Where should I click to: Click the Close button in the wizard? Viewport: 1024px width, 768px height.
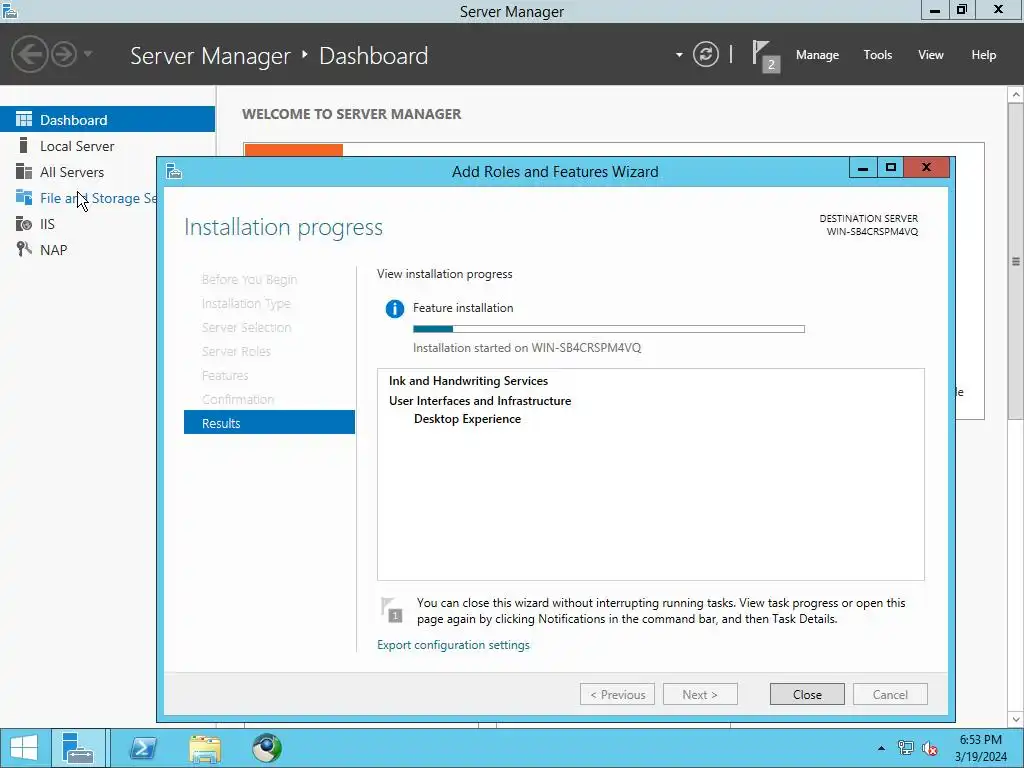point(807,694)
